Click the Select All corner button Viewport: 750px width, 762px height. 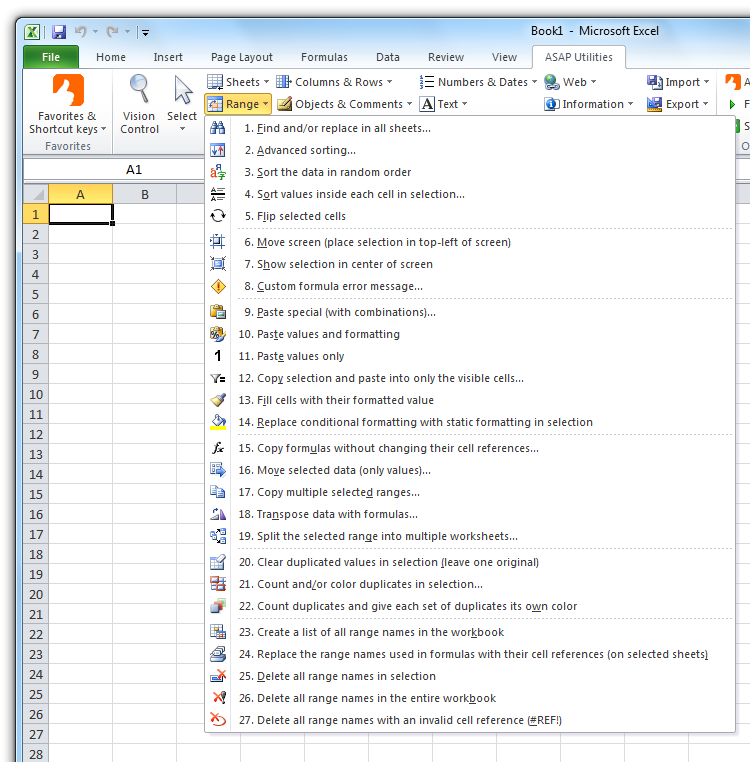(35, 194)
